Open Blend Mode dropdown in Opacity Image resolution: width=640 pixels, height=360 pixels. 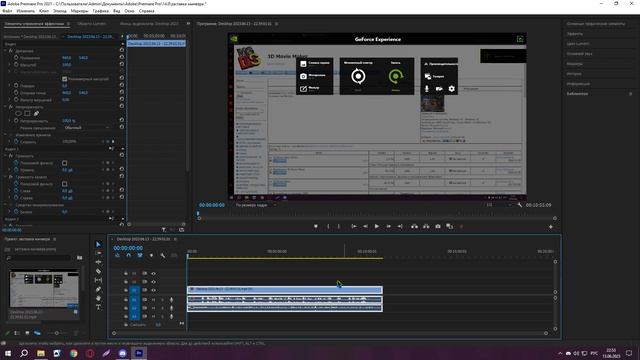(x=87, y=128)
